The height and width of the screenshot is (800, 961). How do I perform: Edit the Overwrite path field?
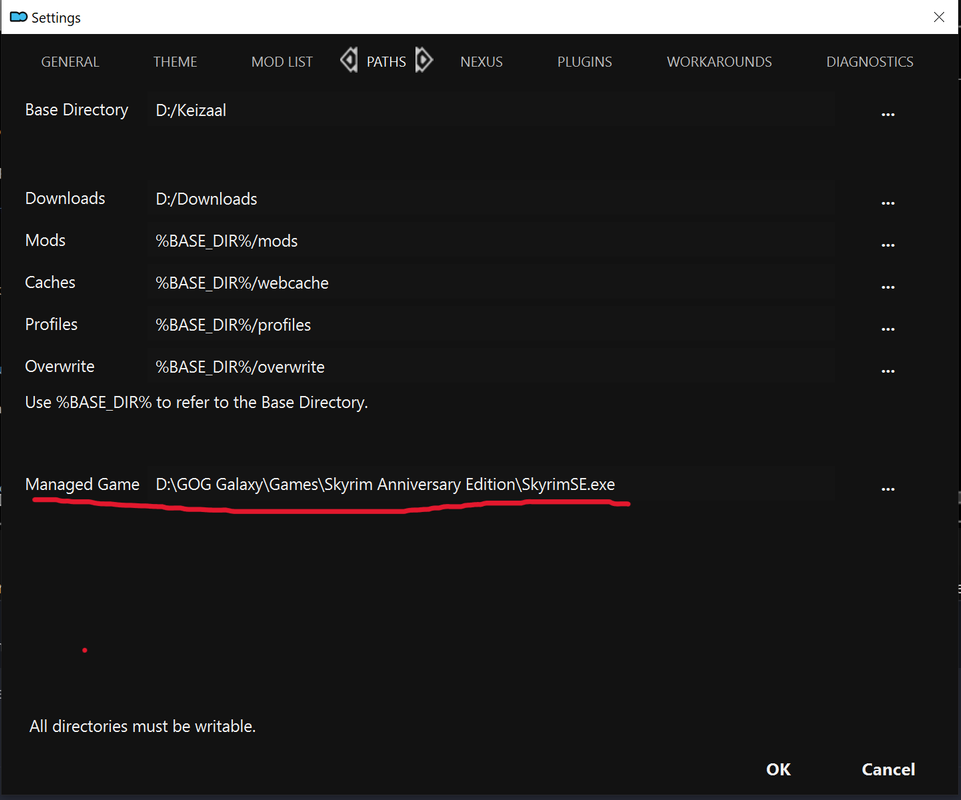click(x=490, y=367)
